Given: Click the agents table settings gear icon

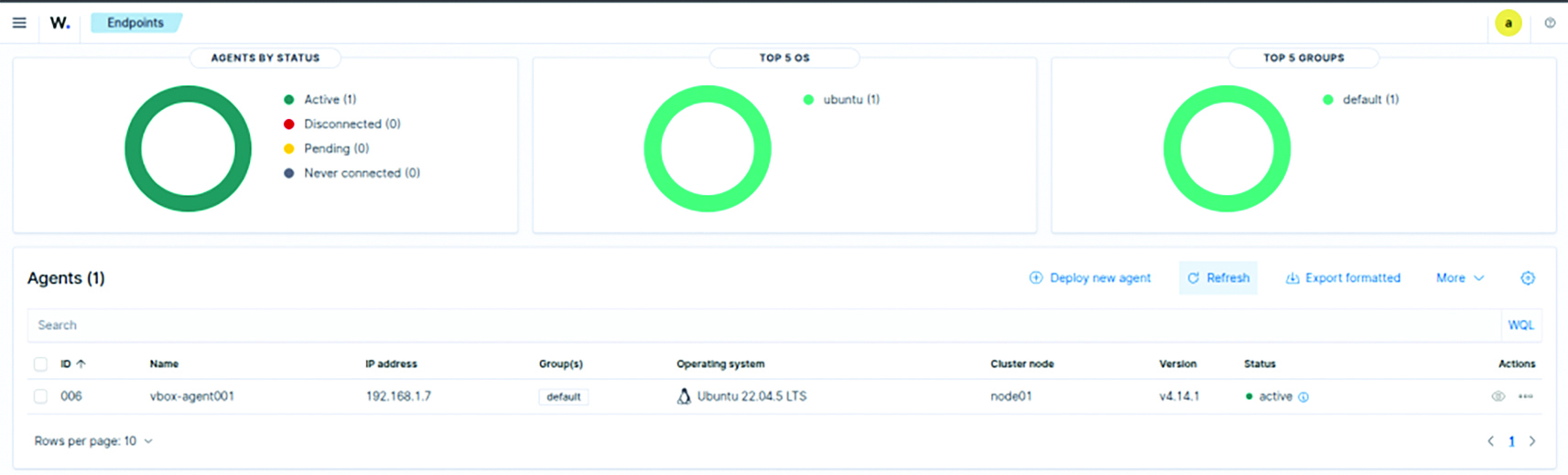Looking at the screenshot, I should point(1528,278).
